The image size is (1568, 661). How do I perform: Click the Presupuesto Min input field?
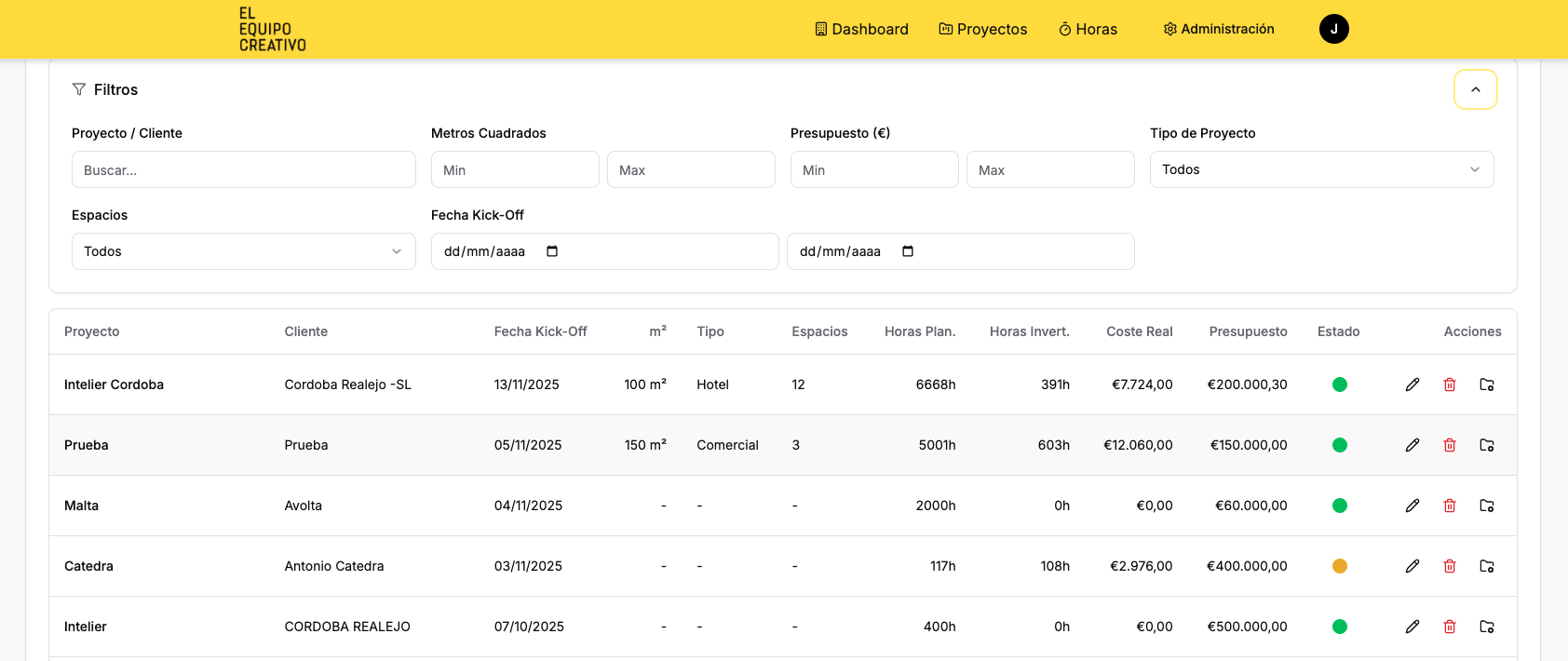point(873,169)
